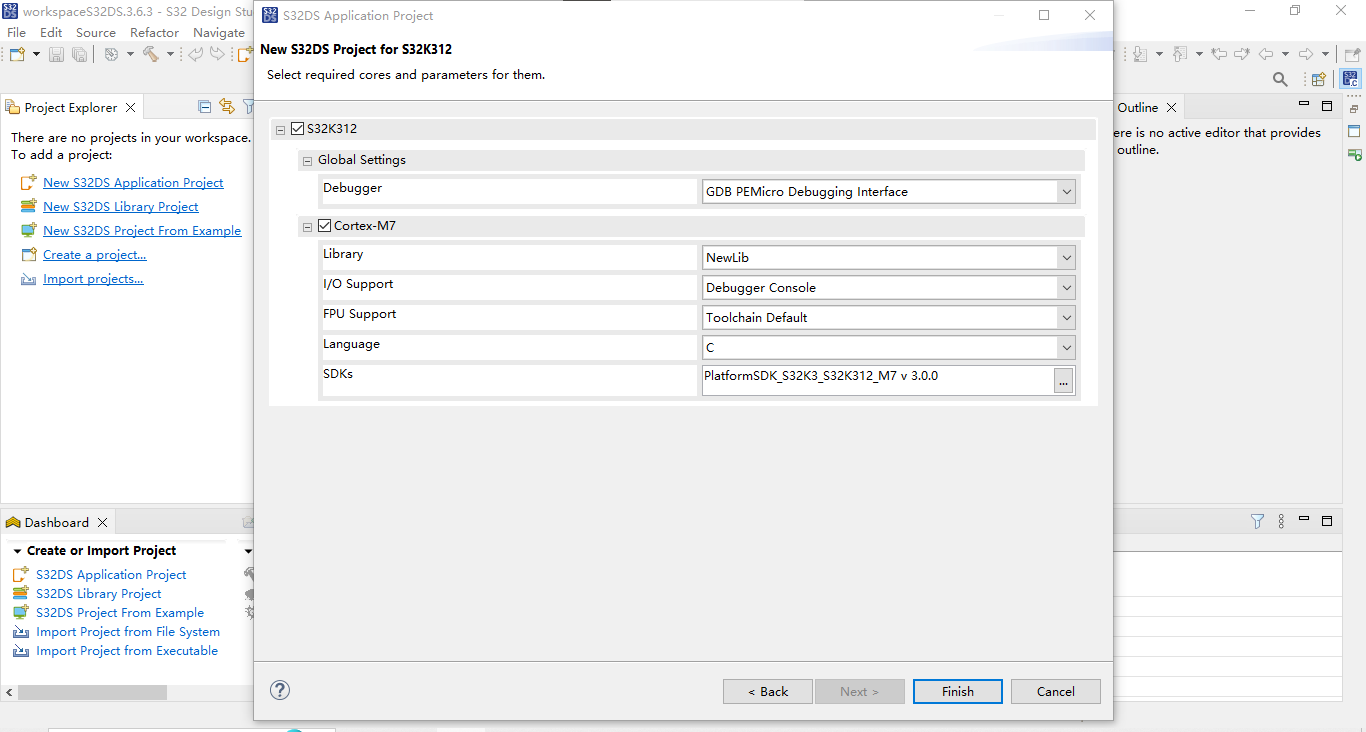Click the view icon below Restore in right trim

click(x=1354, y=131)
